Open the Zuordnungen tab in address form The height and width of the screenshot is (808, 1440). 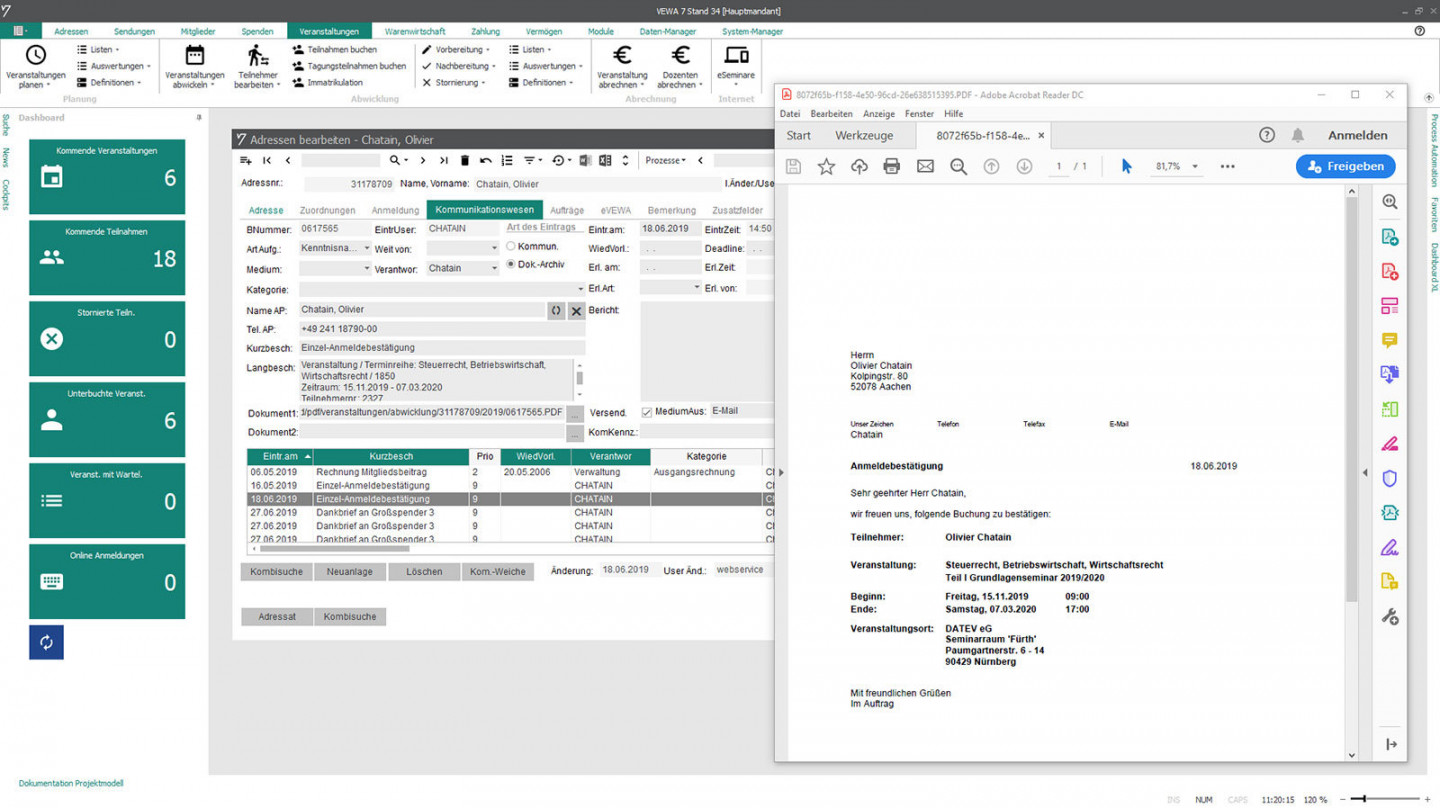click(x=327, y=210)
